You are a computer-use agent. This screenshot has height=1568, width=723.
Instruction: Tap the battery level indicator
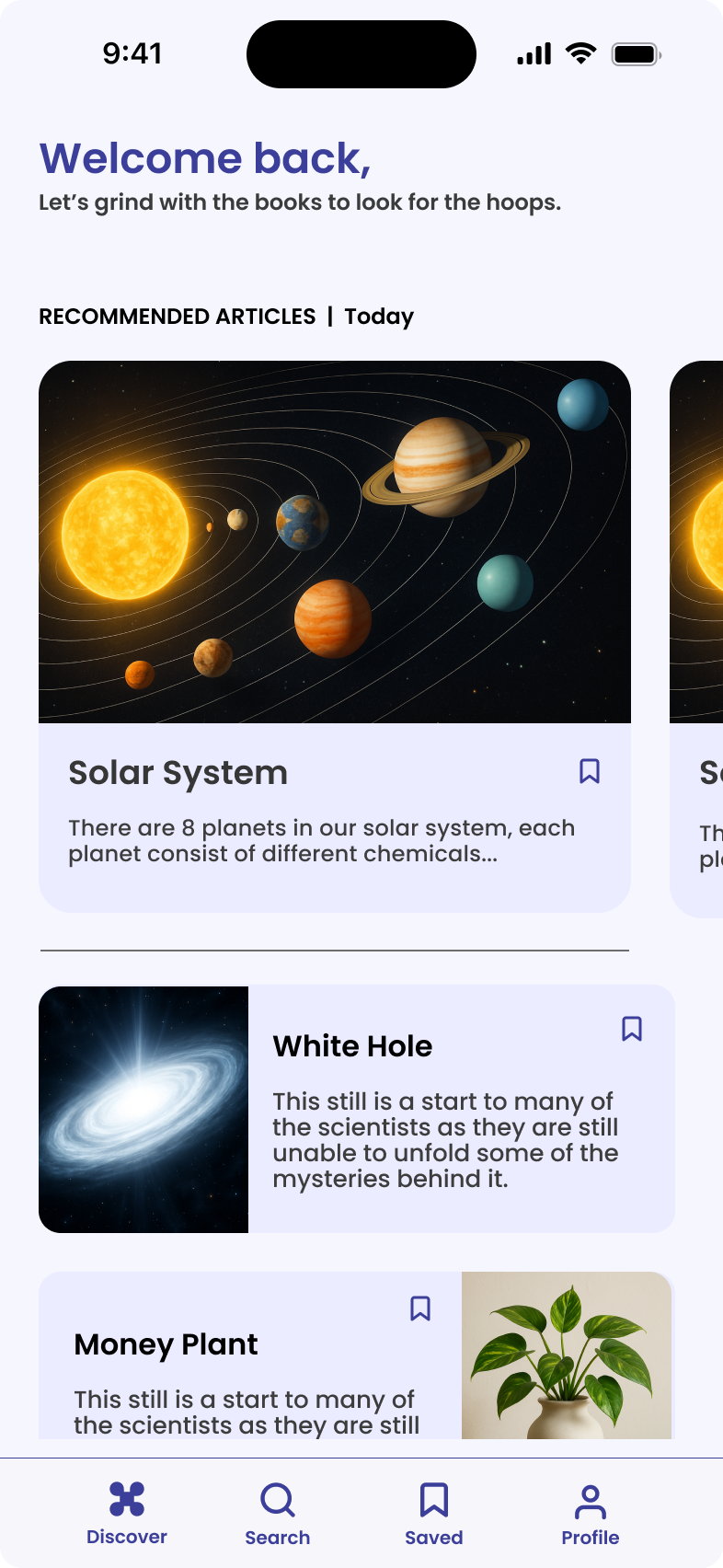coord(635,52)
